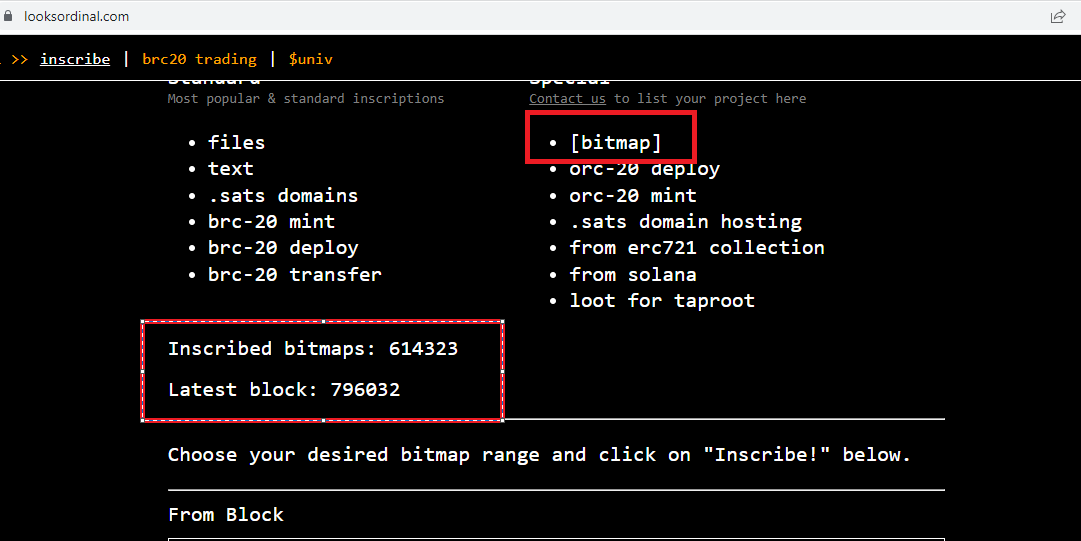Viewport: 1081px width, 541px height.
Task: Select the .sats domains option
Action: pyautogui.click(x=283, y=196)
